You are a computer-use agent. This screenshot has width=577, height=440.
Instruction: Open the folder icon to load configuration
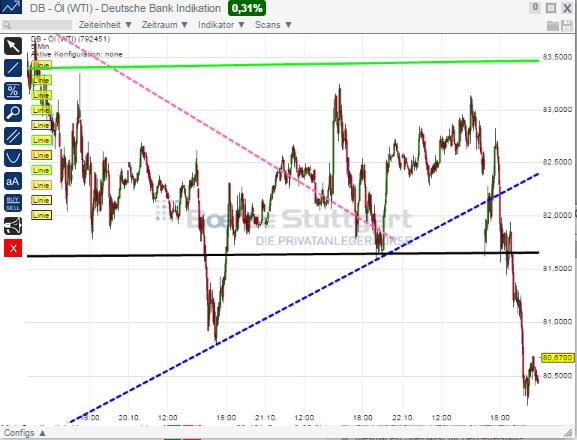553,25
